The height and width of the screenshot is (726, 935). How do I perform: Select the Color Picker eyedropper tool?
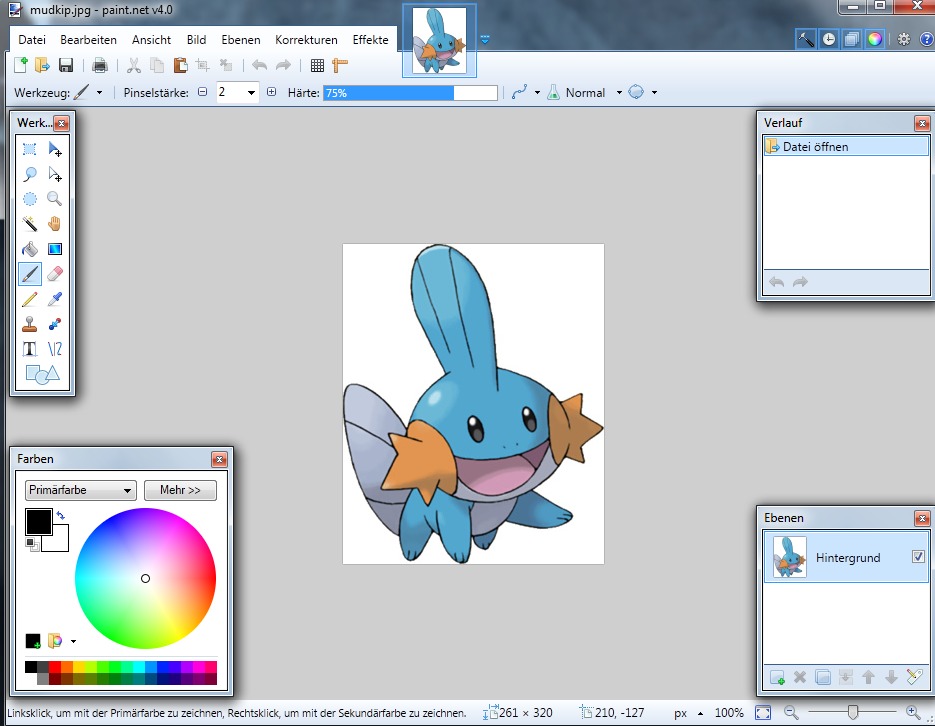point(55,299)
